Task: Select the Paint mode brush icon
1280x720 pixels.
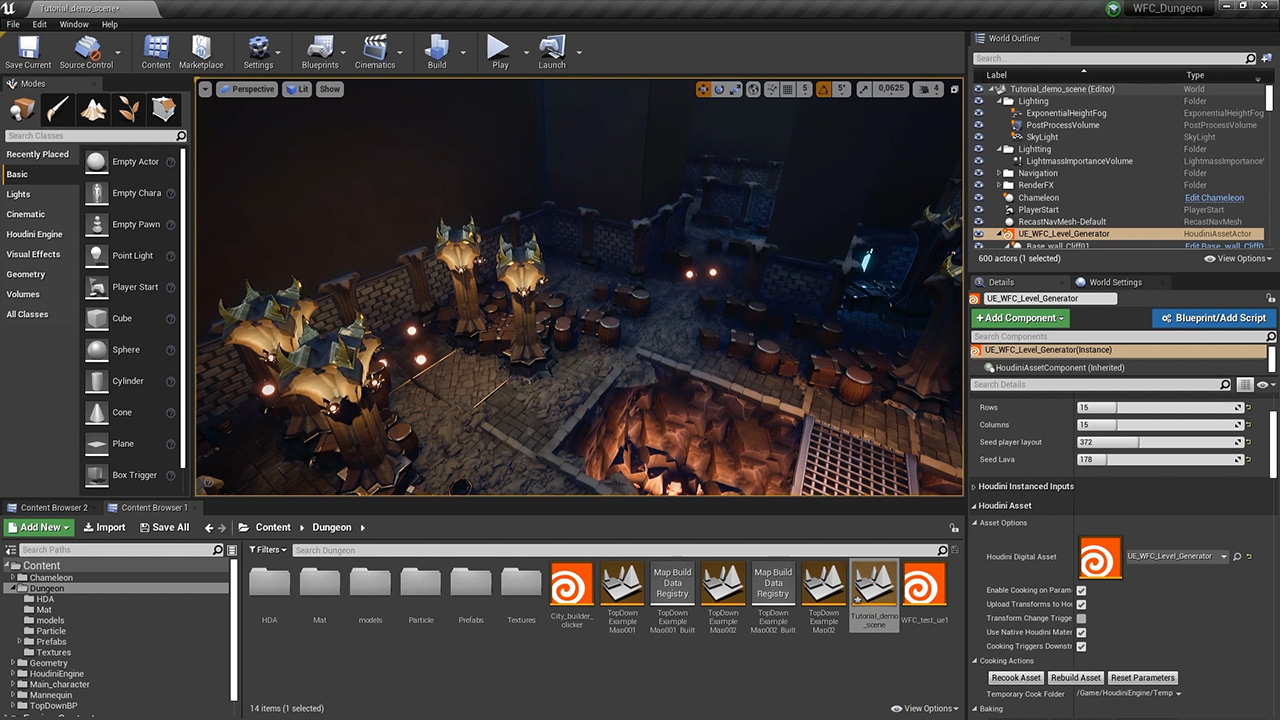Action: (58, 109)
